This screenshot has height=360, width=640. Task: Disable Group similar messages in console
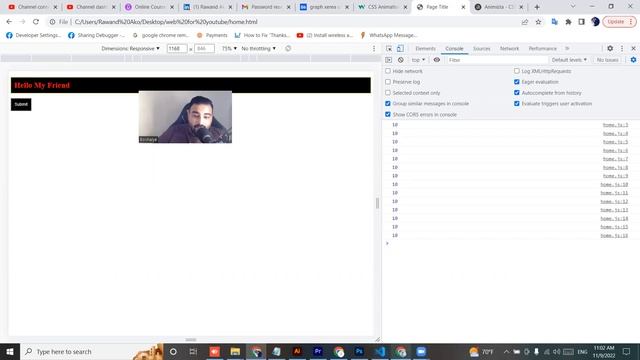[x=388, y=104]
